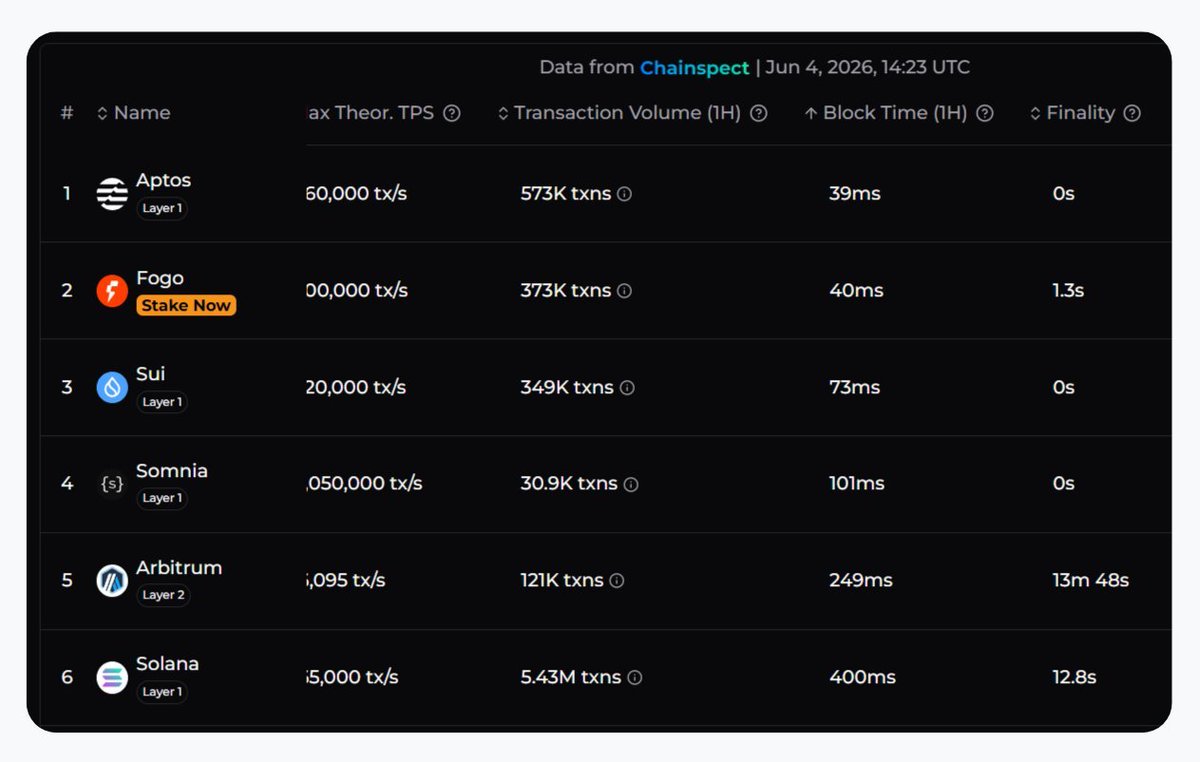This screenshot has width=1200, height=762.
Task: Click the Somnia chain logo
Action: [x=112, y=484]
